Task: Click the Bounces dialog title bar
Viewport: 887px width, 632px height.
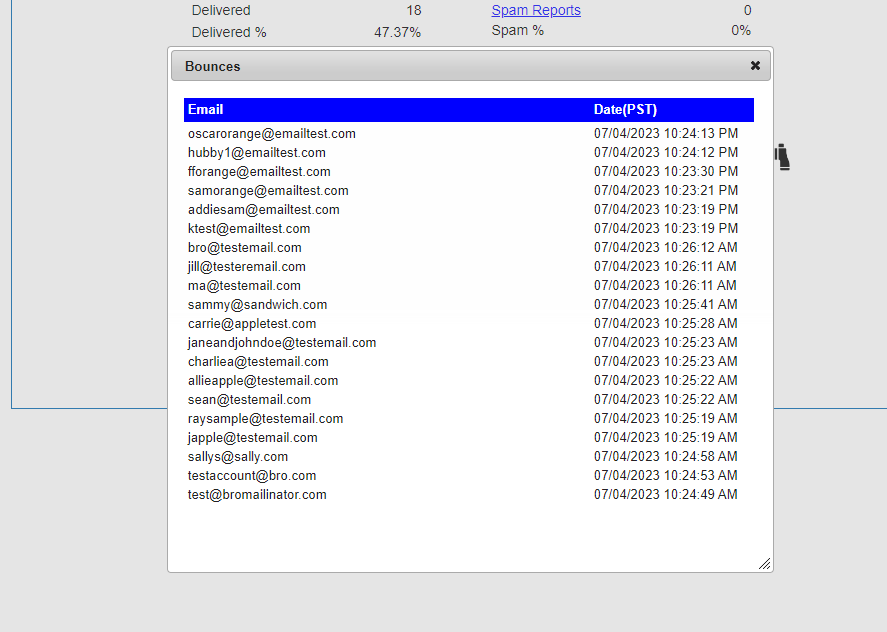Action: (x=471, y=66)
